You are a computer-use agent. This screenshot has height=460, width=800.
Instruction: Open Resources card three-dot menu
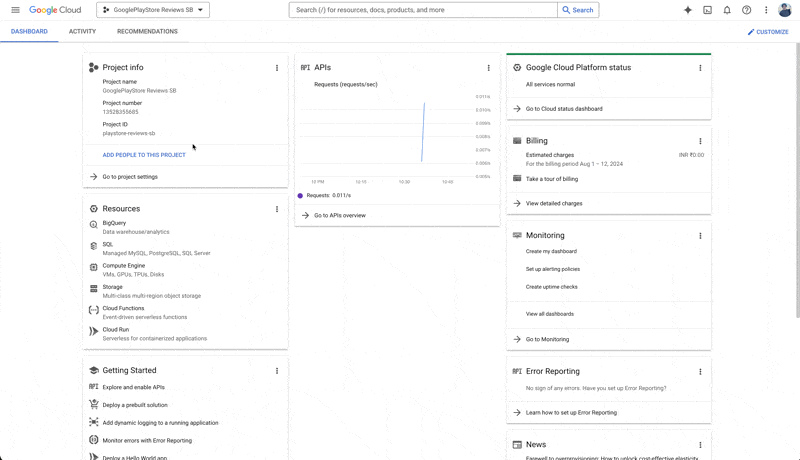(277, 209)
